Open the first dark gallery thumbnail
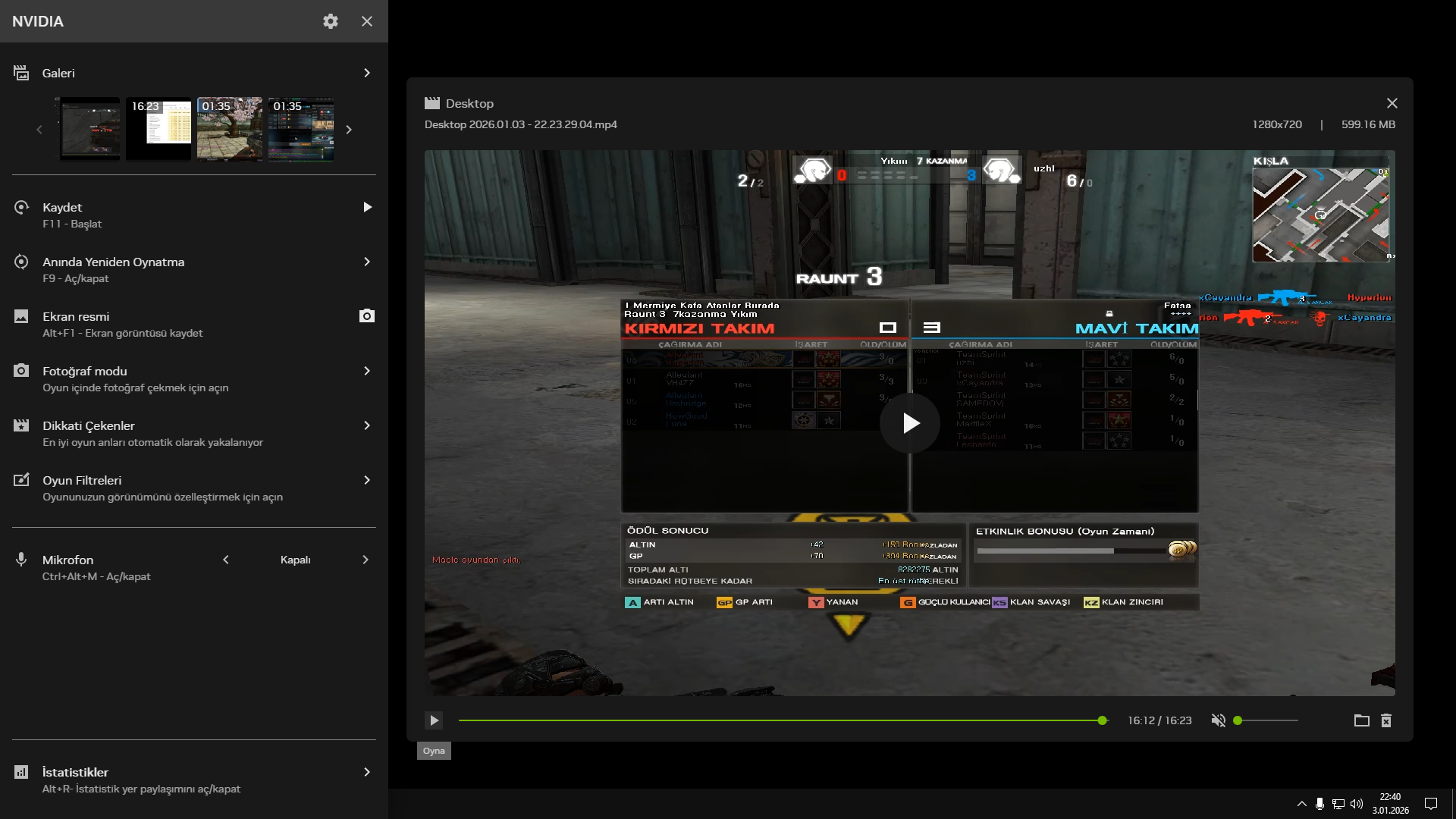 90,129
